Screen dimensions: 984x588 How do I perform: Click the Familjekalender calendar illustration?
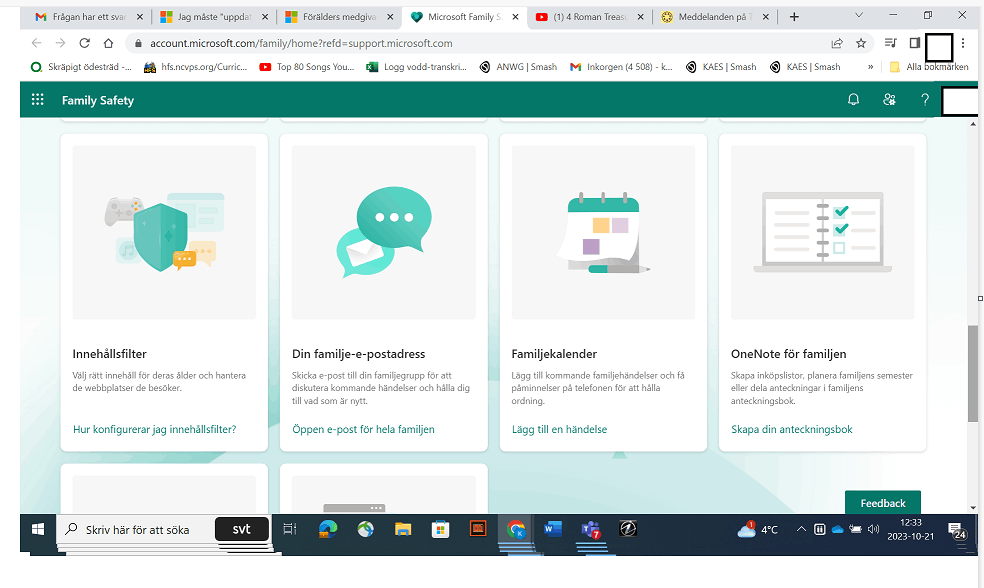[603, 233]
